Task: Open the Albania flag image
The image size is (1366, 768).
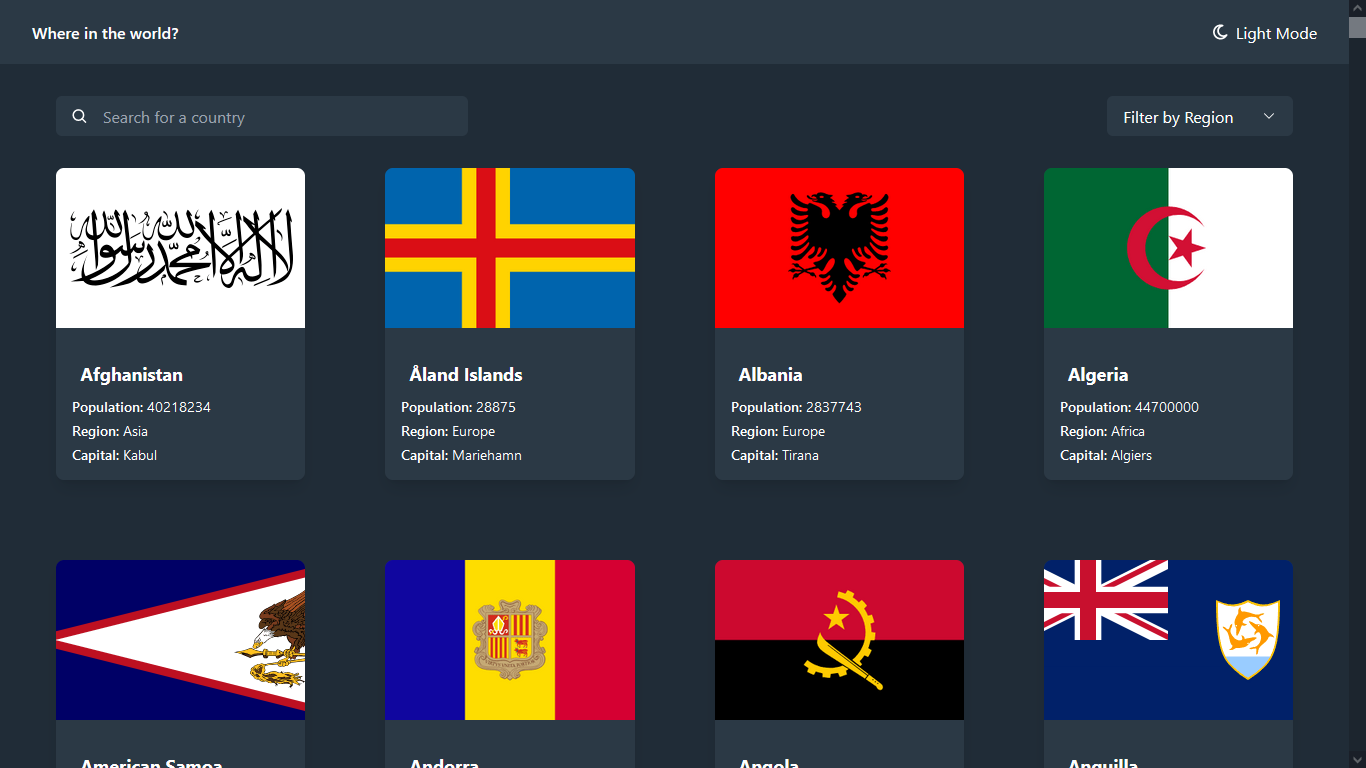Action: tap(839, 248)
